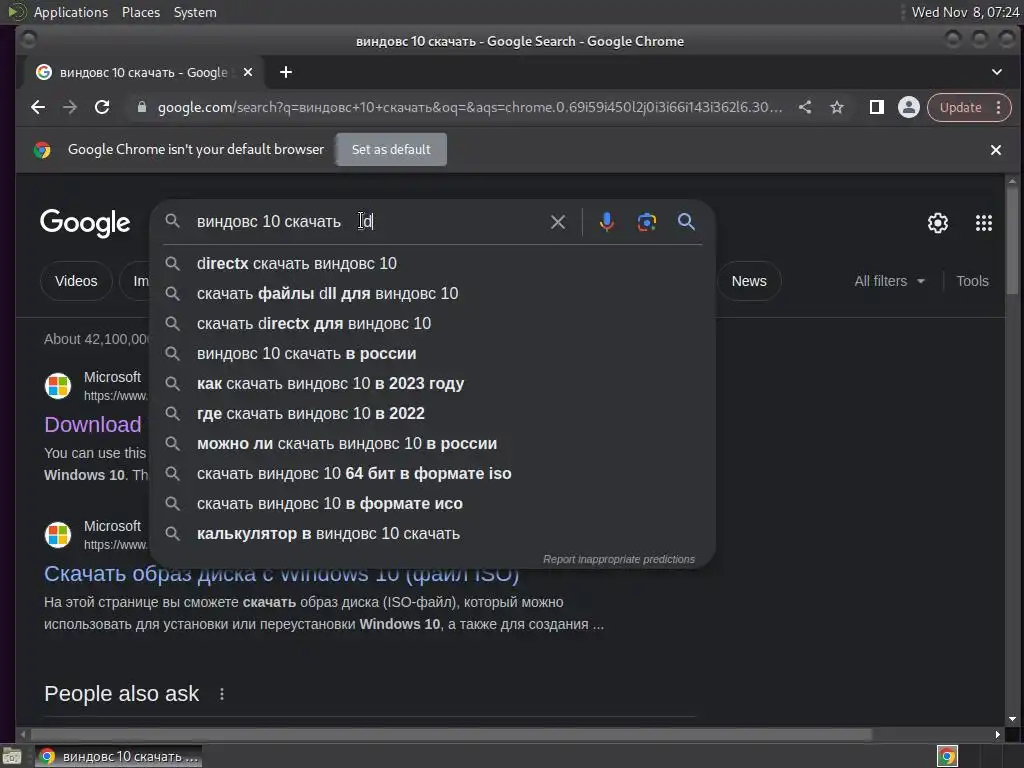Select suggestion где скачать виндовс 10 в 2022
Image resolution: width=1024 pixels, height=768 pixels.
click(x=432, y=413)
